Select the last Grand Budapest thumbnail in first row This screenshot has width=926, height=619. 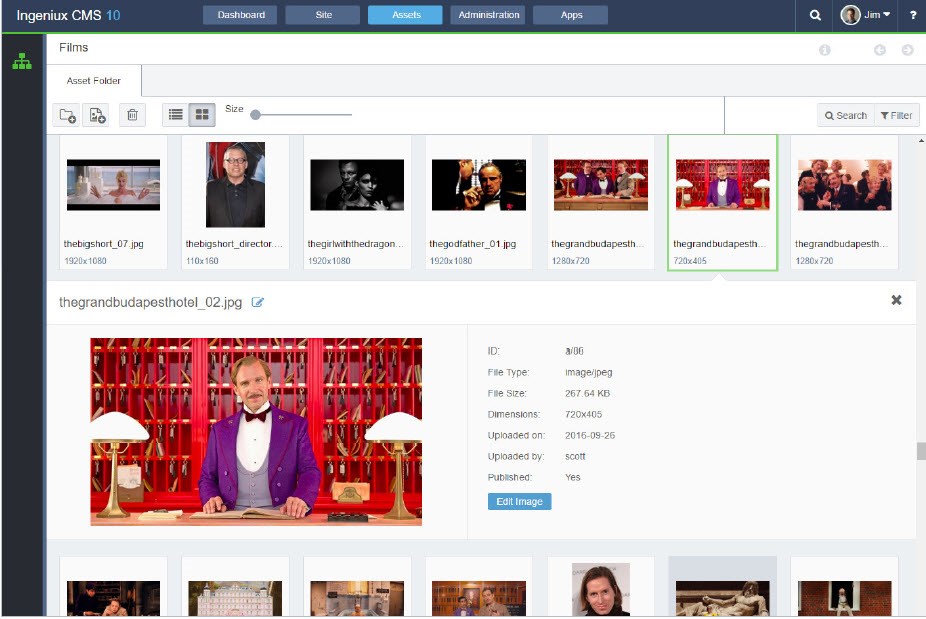click(845, 185)
